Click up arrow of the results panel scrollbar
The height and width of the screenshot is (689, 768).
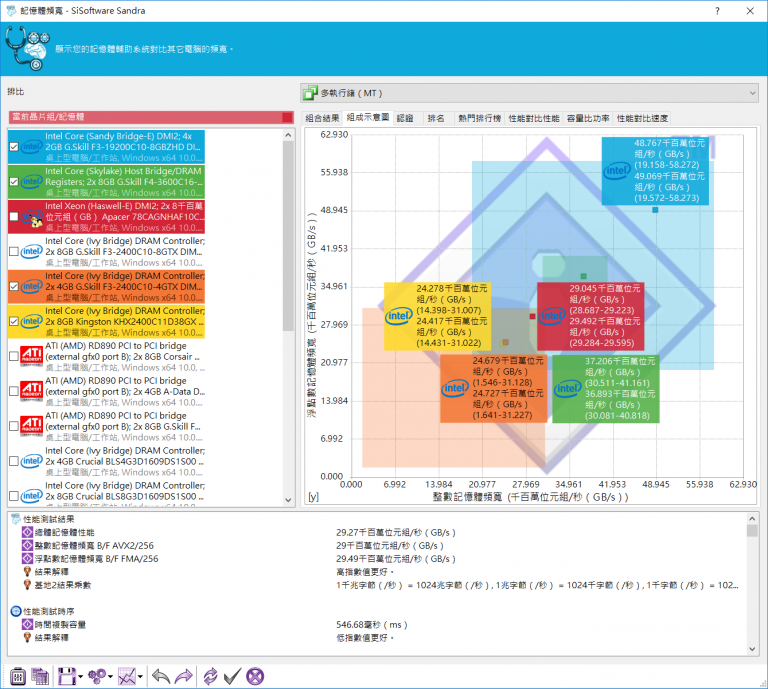(752, 518)
